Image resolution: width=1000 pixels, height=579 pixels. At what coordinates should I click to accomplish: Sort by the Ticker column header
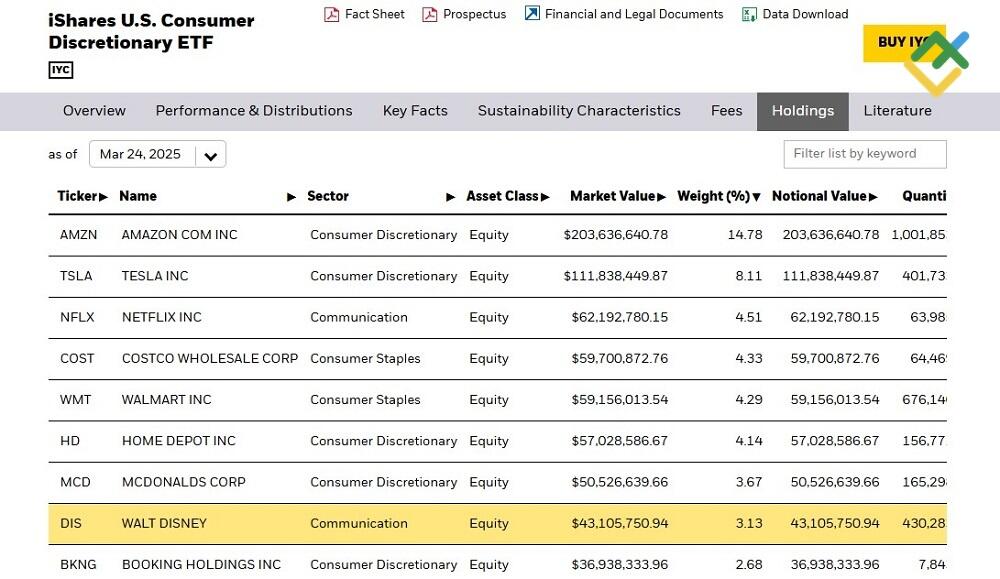(82, 196)
